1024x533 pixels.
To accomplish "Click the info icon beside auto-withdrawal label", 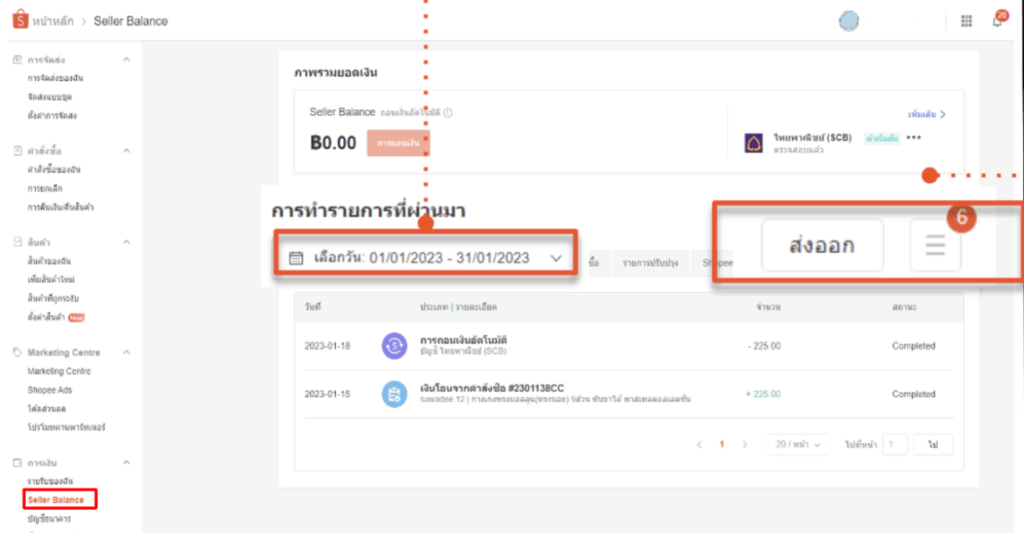I will coord(448,112).
